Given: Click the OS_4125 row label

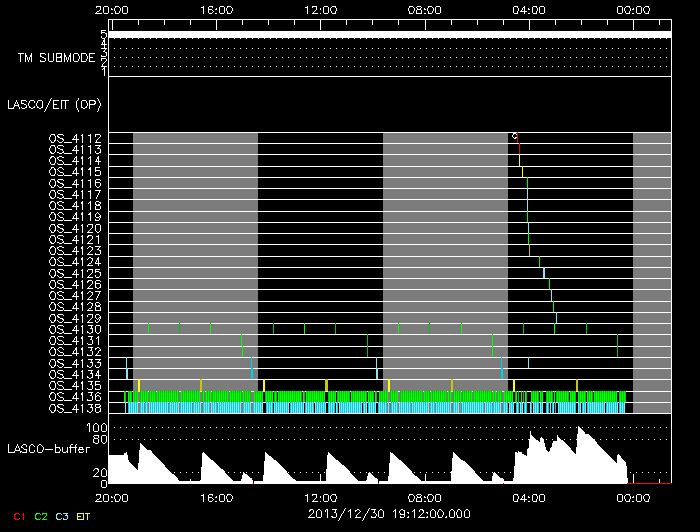Looking at the screenshot, I should [x=75, y=273].
